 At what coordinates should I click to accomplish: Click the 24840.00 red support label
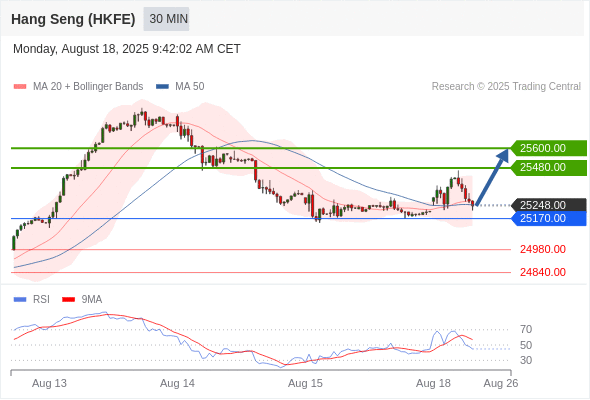pos(543,272)
